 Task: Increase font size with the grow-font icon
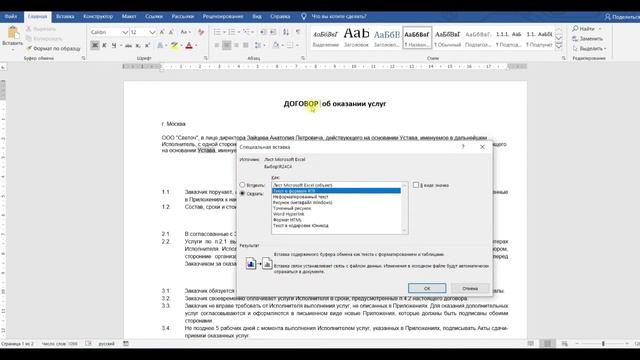click(162, 32)
